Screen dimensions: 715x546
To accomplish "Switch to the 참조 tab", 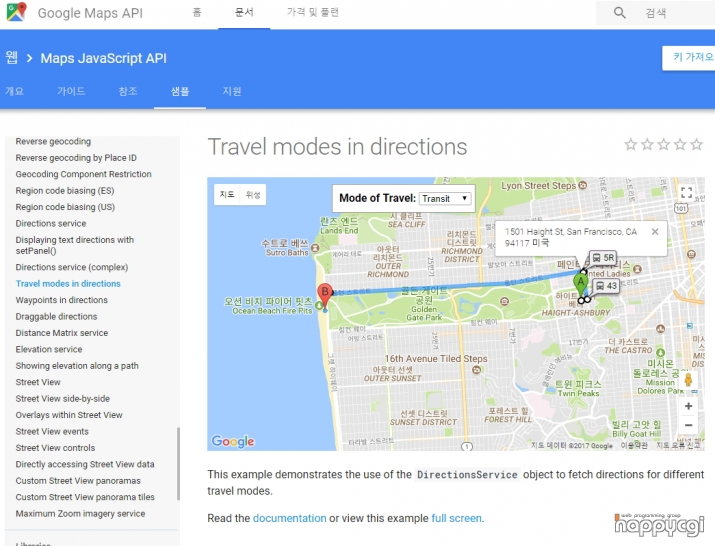I will click(x=128, y=91).
